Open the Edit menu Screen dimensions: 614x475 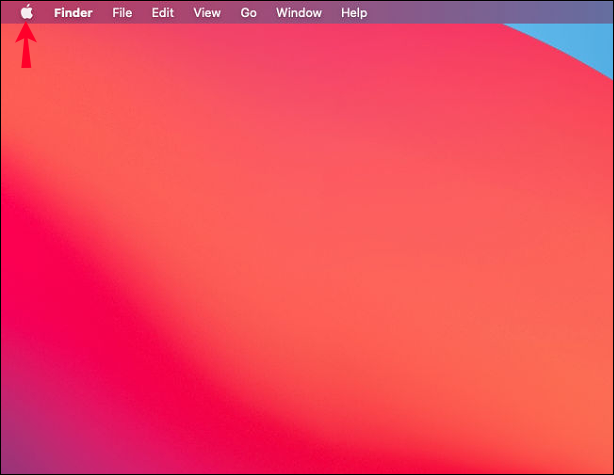click(163, 13)
